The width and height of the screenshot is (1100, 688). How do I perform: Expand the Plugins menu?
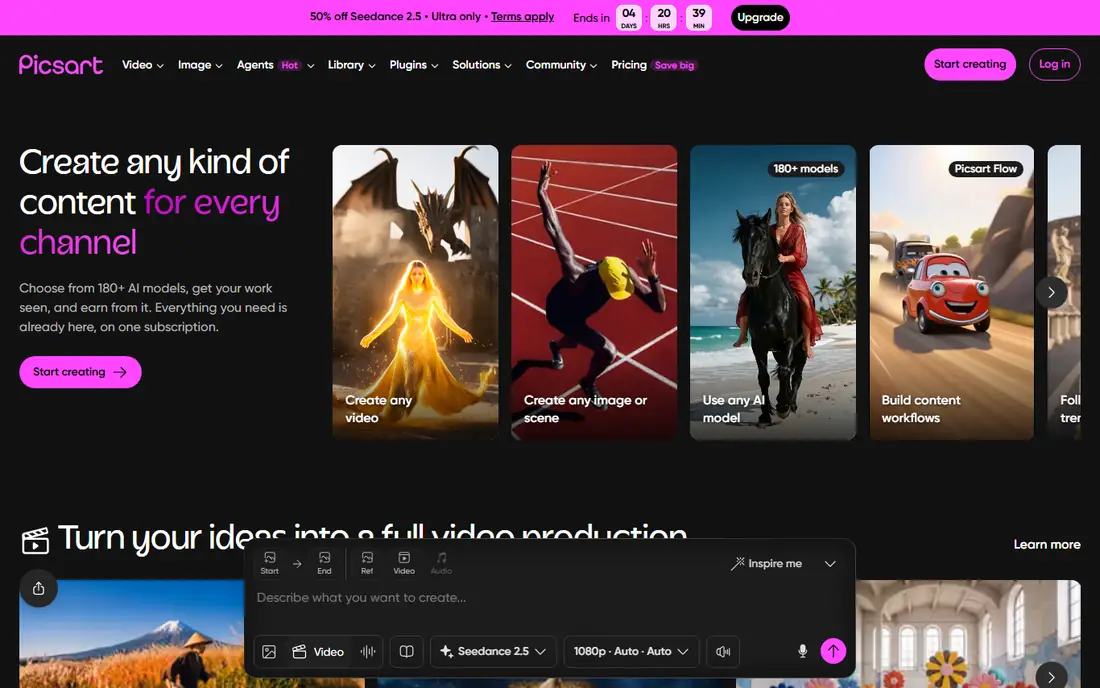click(414, 65)
